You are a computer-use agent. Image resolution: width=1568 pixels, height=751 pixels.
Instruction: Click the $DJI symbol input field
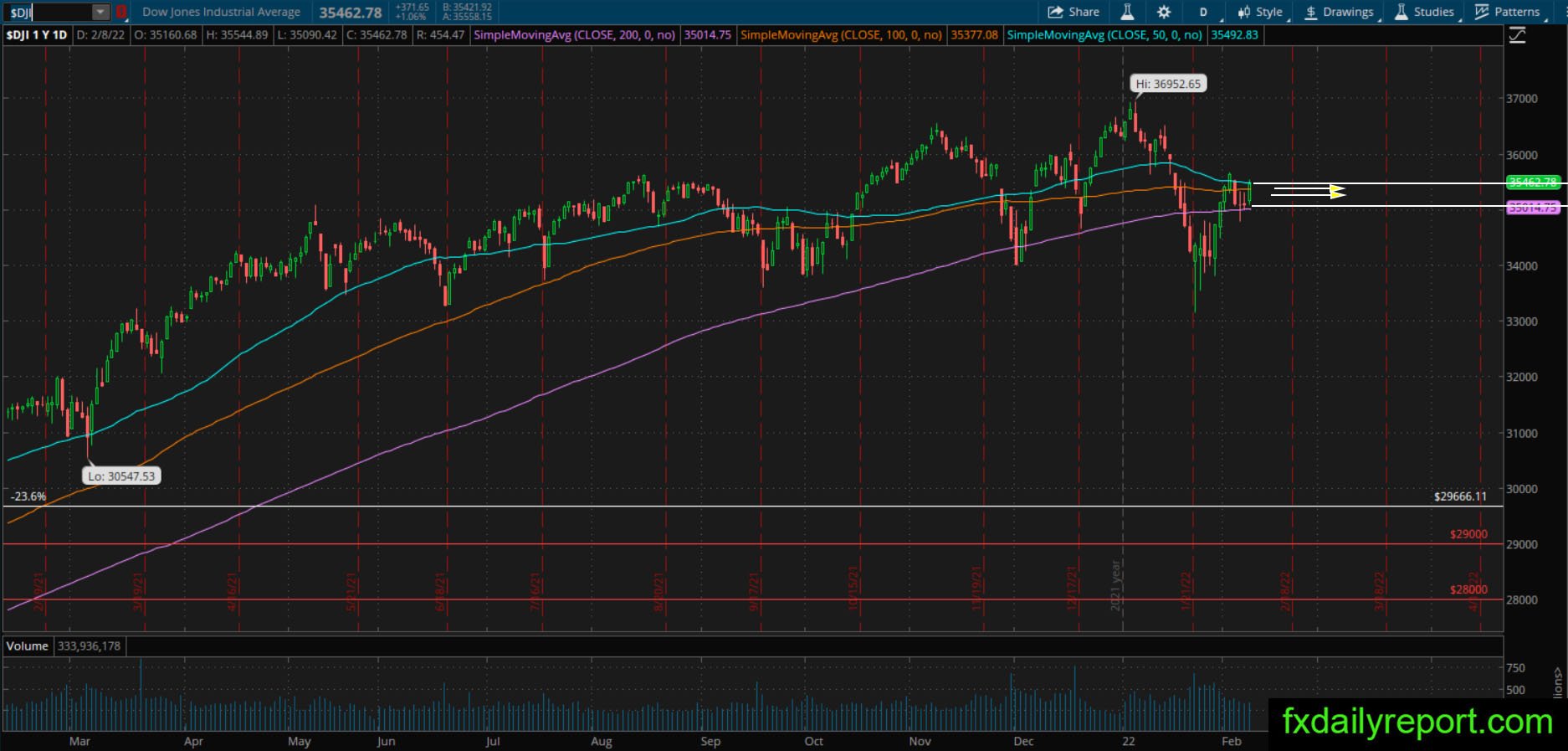(x=49, y=13)
